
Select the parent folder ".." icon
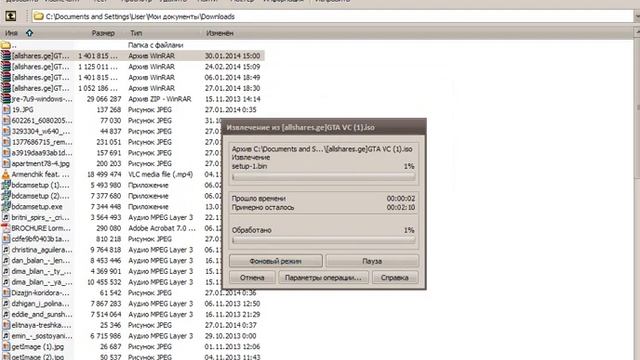(x=5, y=45)
